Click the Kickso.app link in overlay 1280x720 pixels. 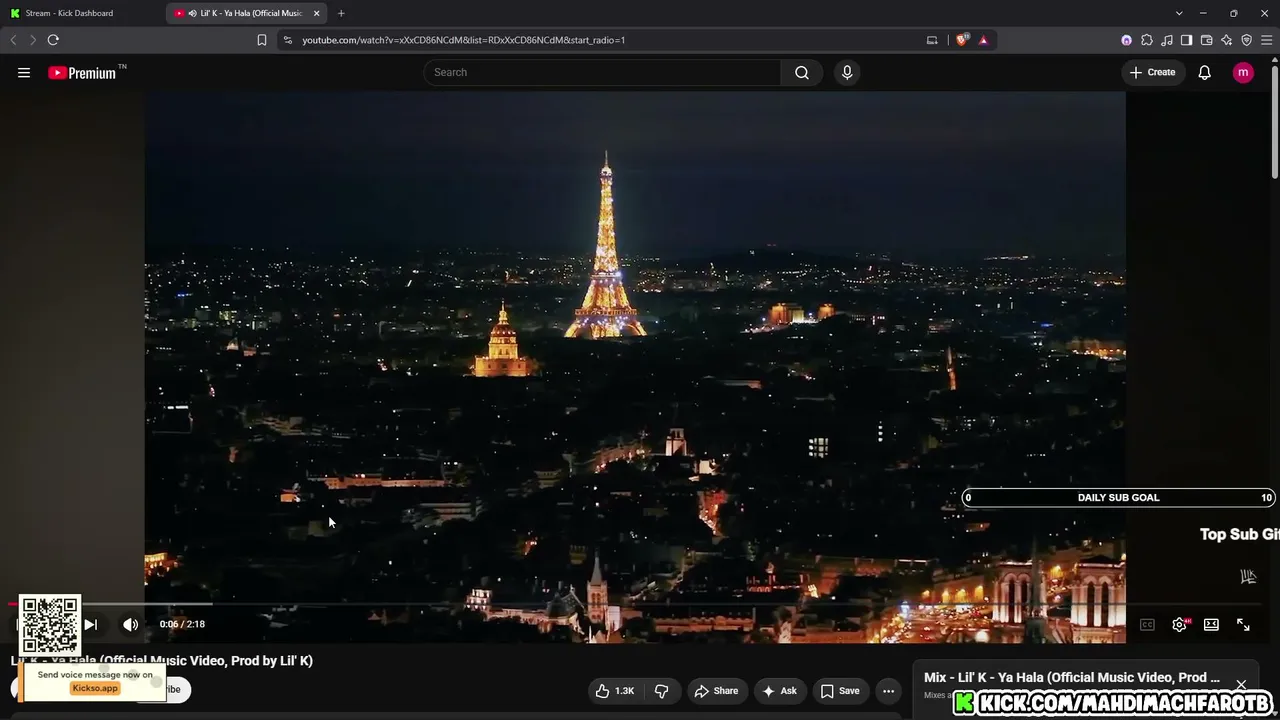click(95, 688)
